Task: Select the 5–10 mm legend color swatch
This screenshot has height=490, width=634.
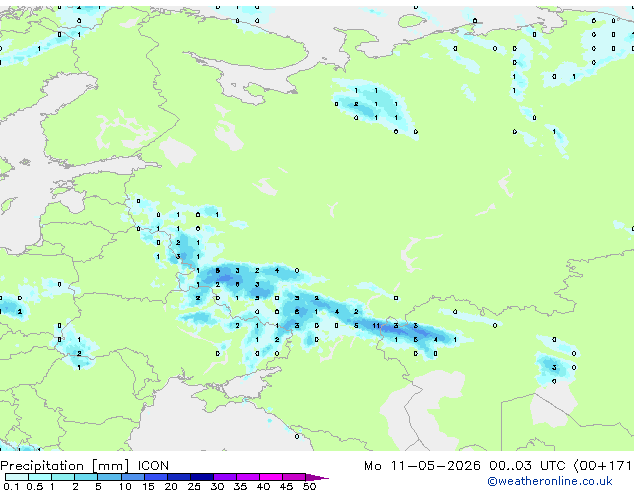Action: pos(109,477)
